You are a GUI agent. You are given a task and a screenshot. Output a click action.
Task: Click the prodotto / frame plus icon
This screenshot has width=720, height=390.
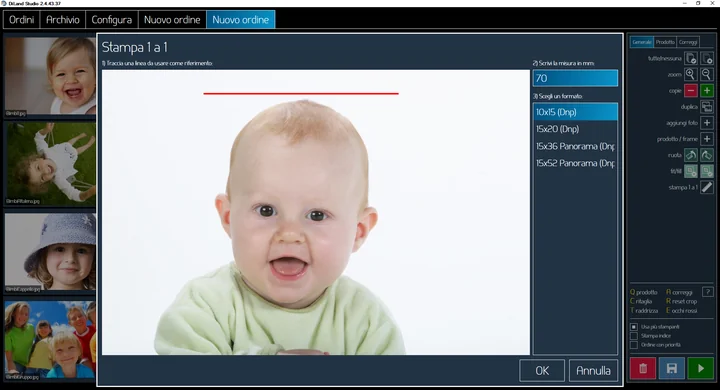click(707, 139)
